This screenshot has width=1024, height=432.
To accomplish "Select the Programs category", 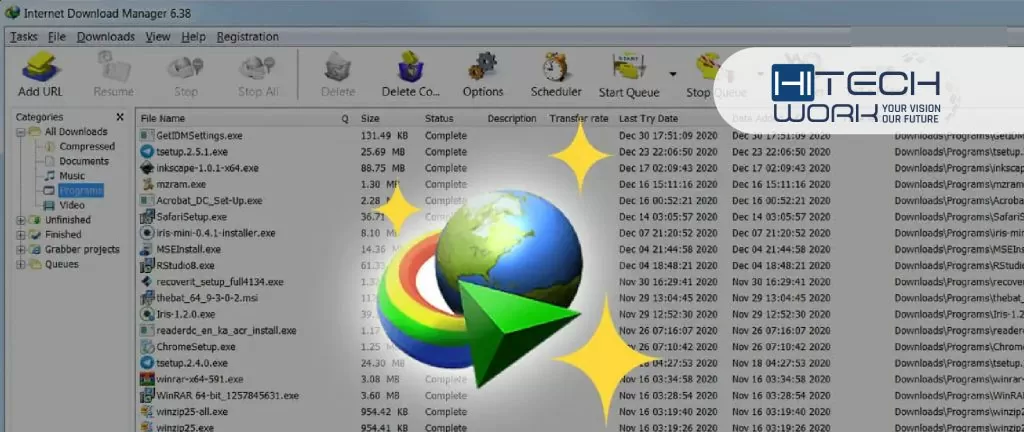I will click(80, 191).
